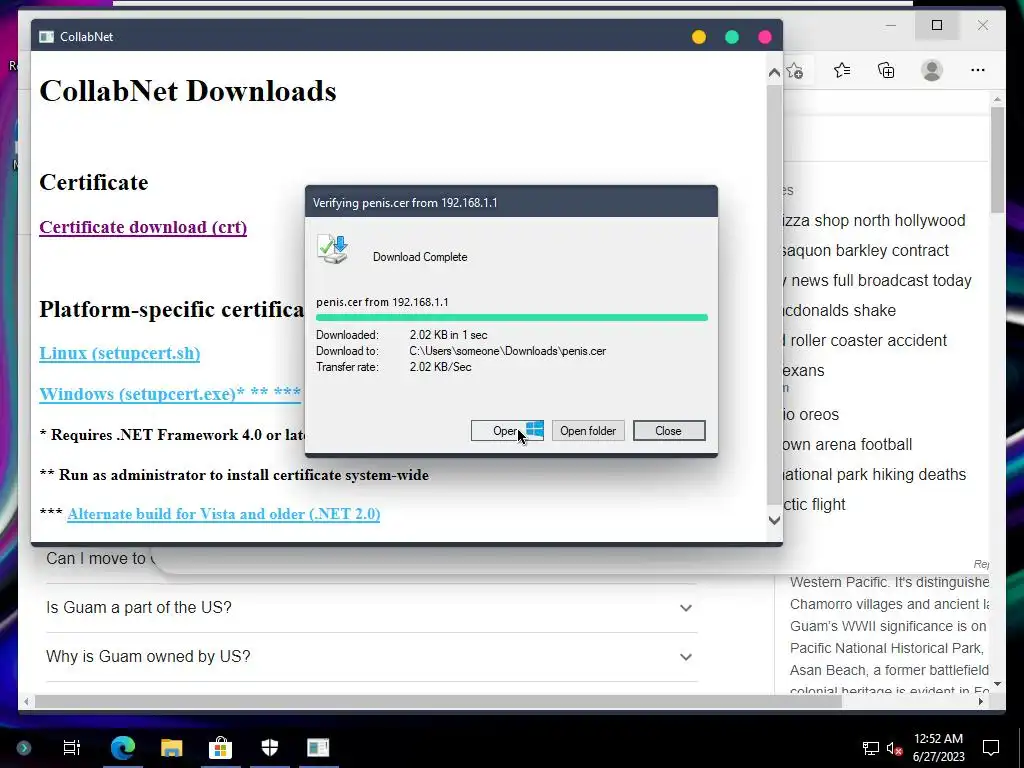Close the download complete dialog
1024x768 pixels.
click(669, 431)
